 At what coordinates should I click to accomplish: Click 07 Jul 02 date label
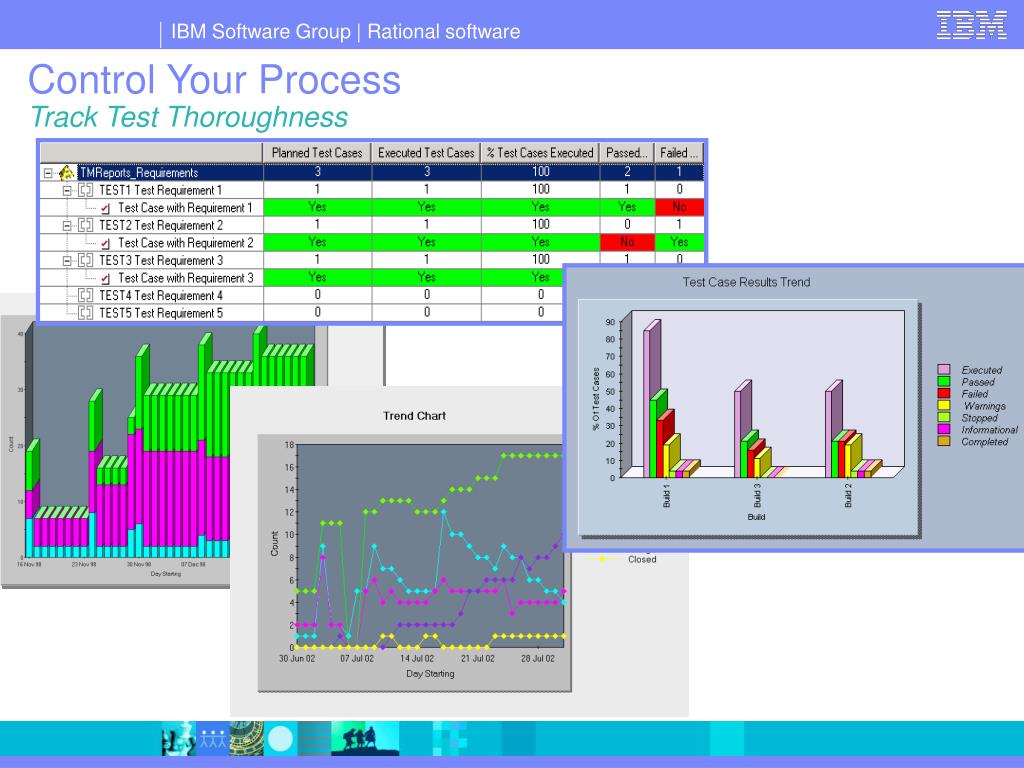[x=357, y=658]
